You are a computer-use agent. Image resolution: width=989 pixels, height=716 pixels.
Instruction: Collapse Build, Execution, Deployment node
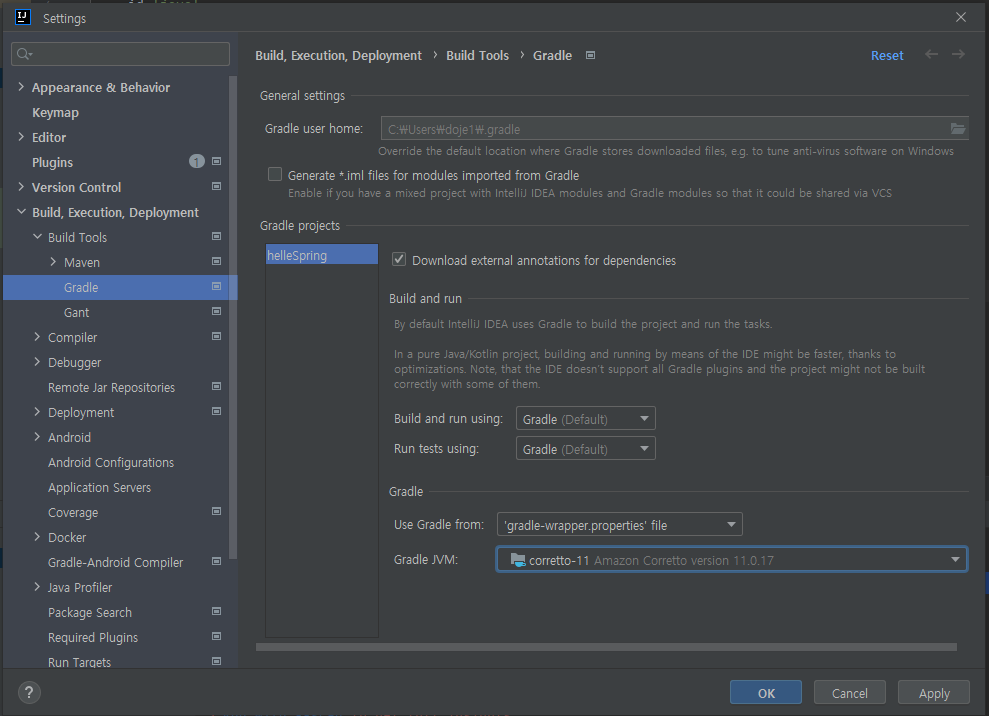pos(21,211)
